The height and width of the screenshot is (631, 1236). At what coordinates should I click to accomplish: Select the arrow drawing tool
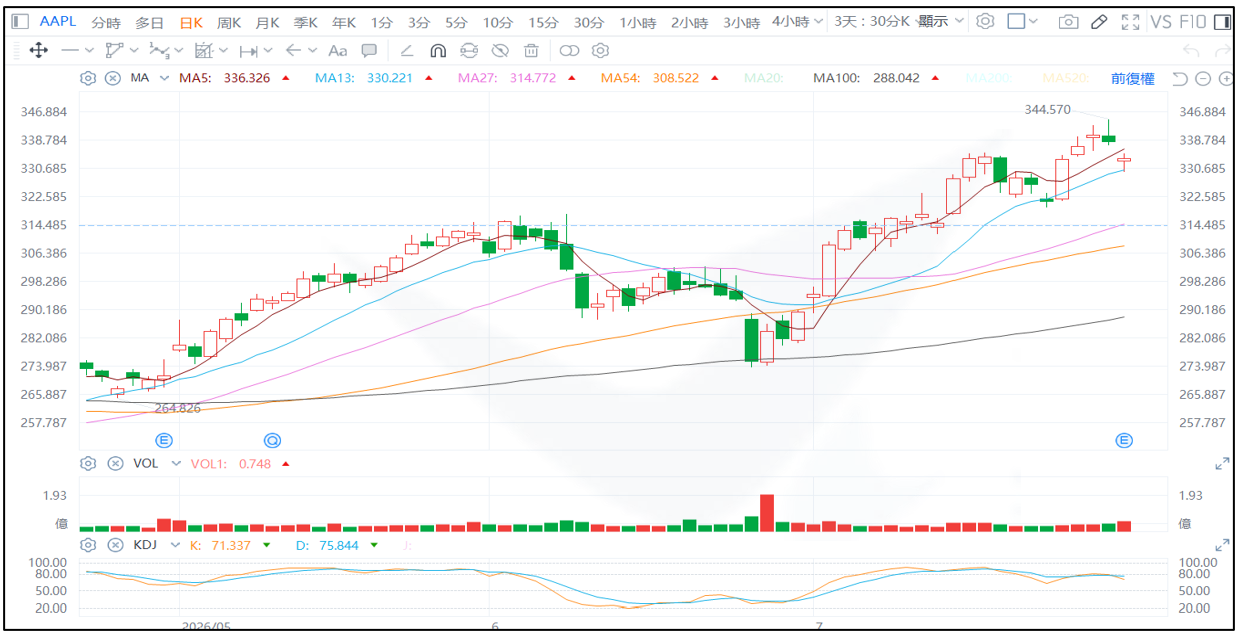293,50
